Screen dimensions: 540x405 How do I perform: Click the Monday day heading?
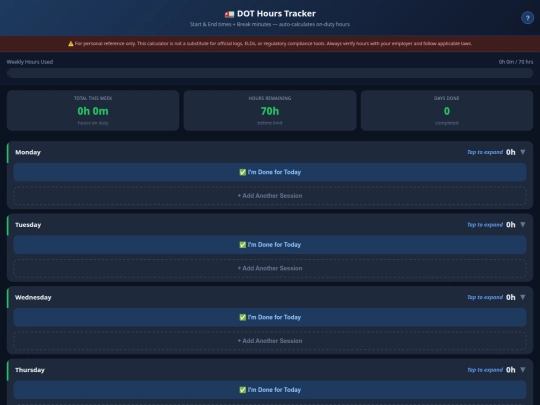(x=28, y=152)
